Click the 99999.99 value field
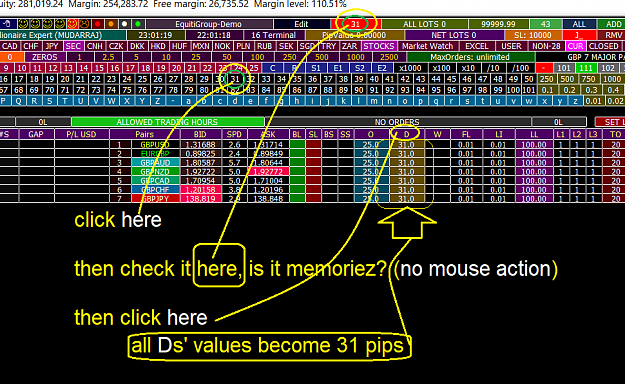This screenshot has height=384, width=625. point(498,24)
